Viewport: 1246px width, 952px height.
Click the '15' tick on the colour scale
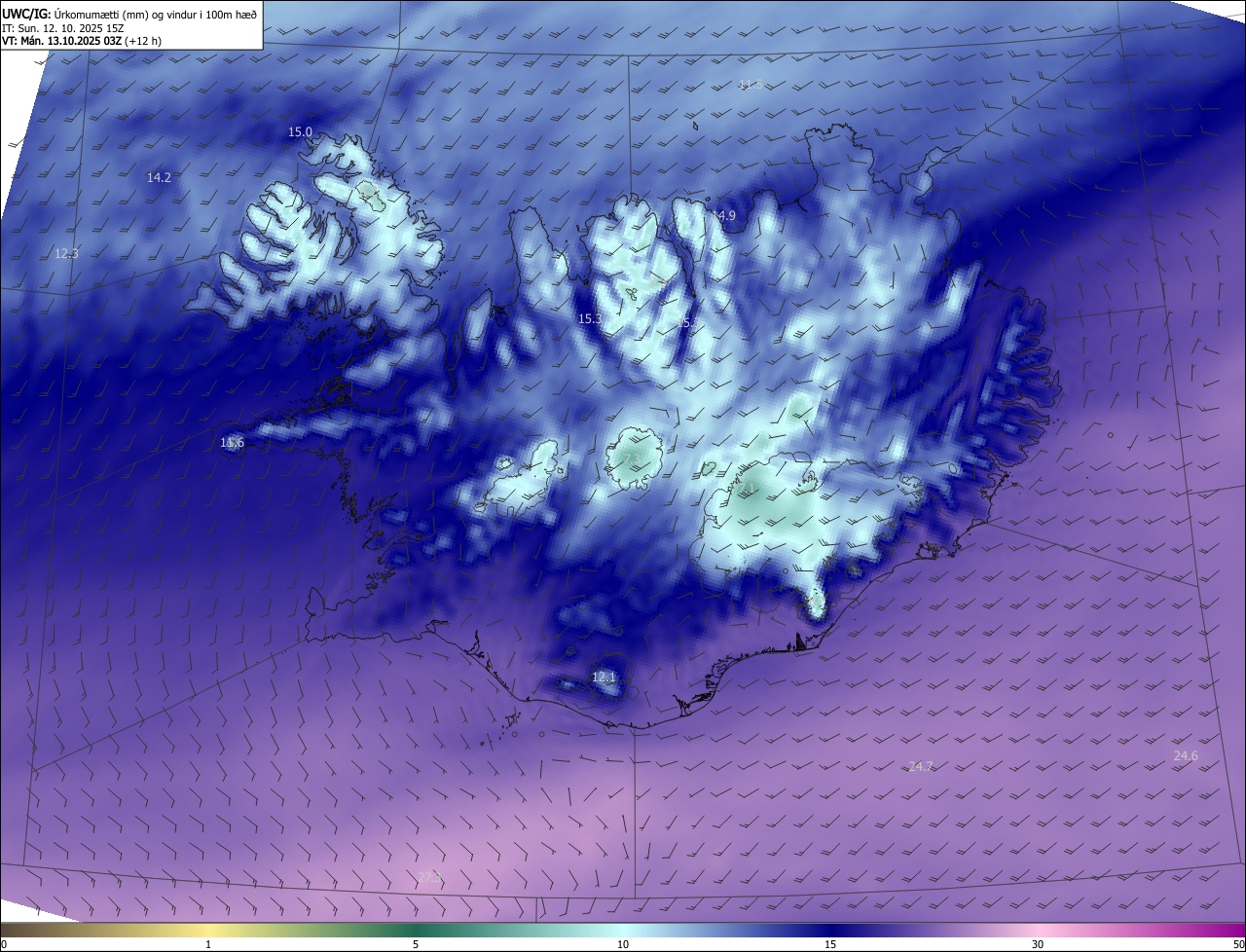point(830,944)
